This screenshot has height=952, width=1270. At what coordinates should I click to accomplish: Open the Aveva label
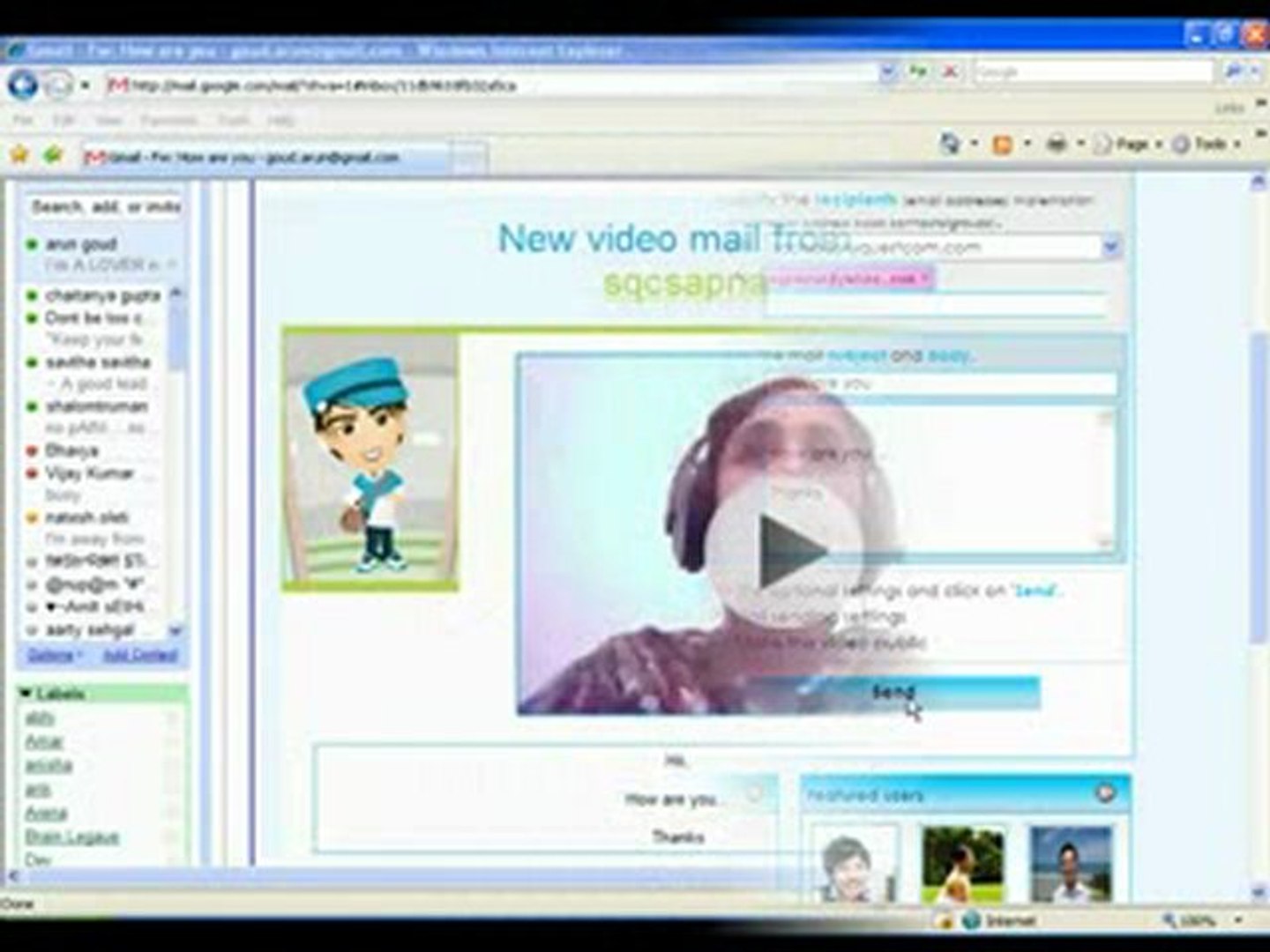tap(46, 813)
